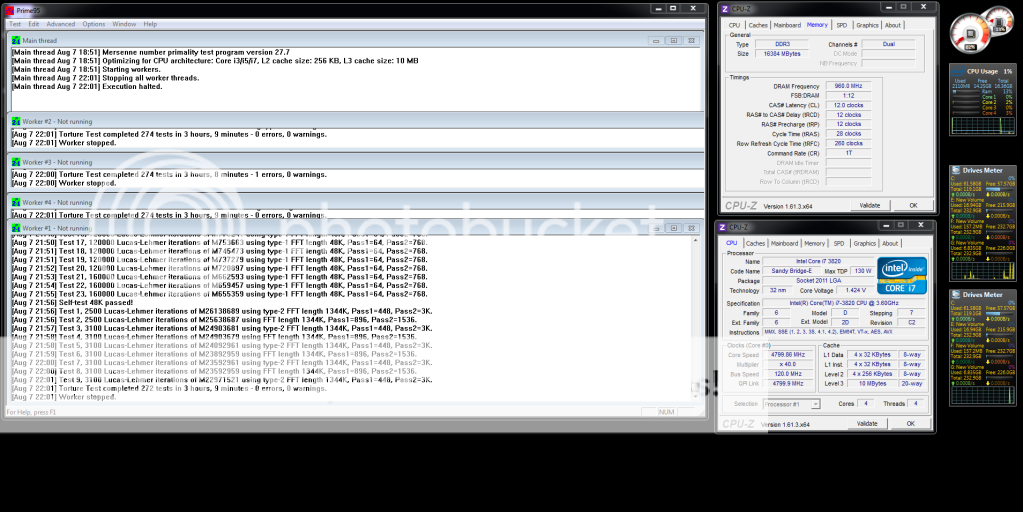The height and width of the screenshot is (512, 1023).
Task: Select the Worker #3 - Not running title bar
Action: 356,162
